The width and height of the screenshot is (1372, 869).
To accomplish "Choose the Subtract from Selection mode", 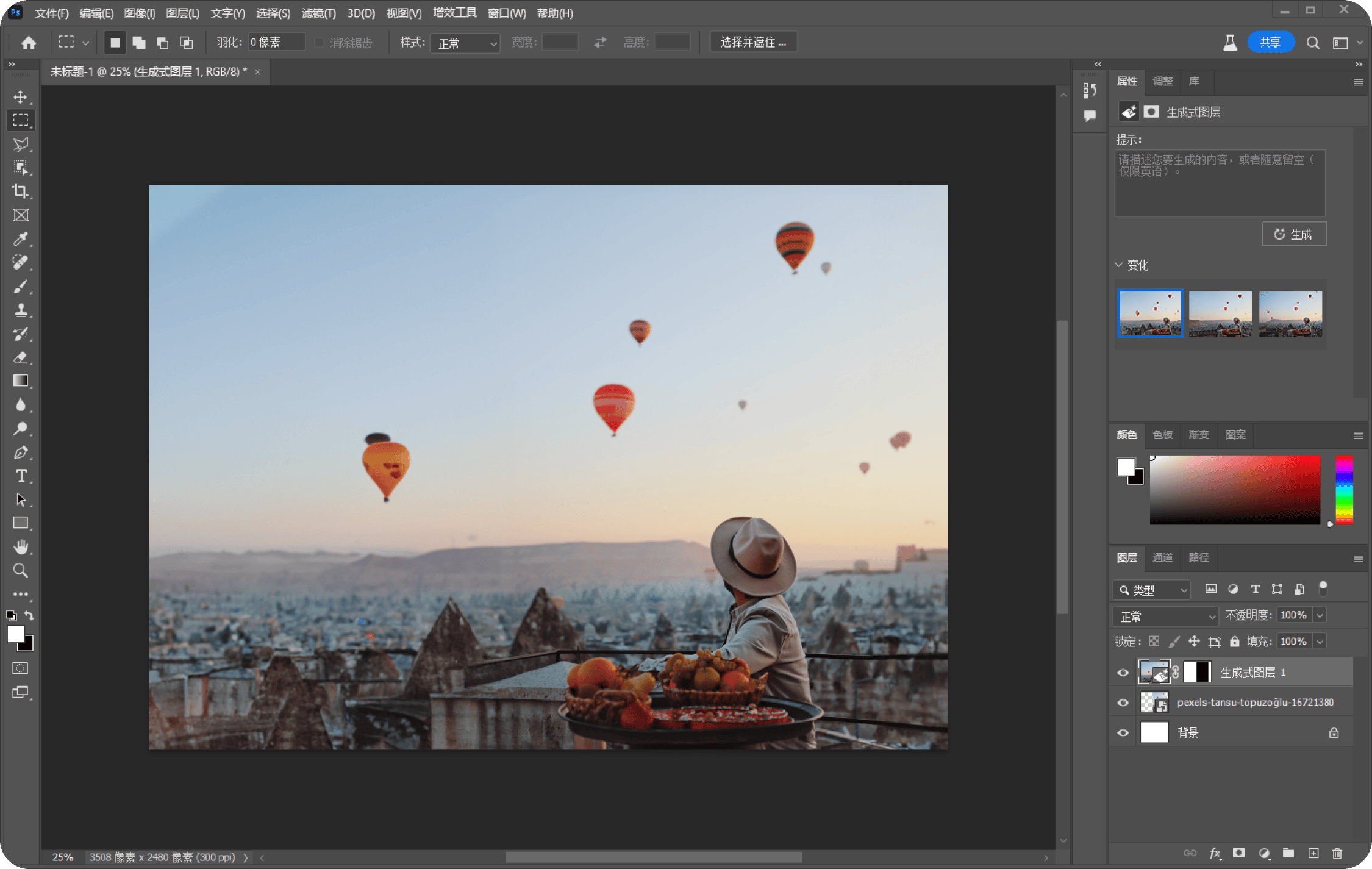I will tap(162, 43).
